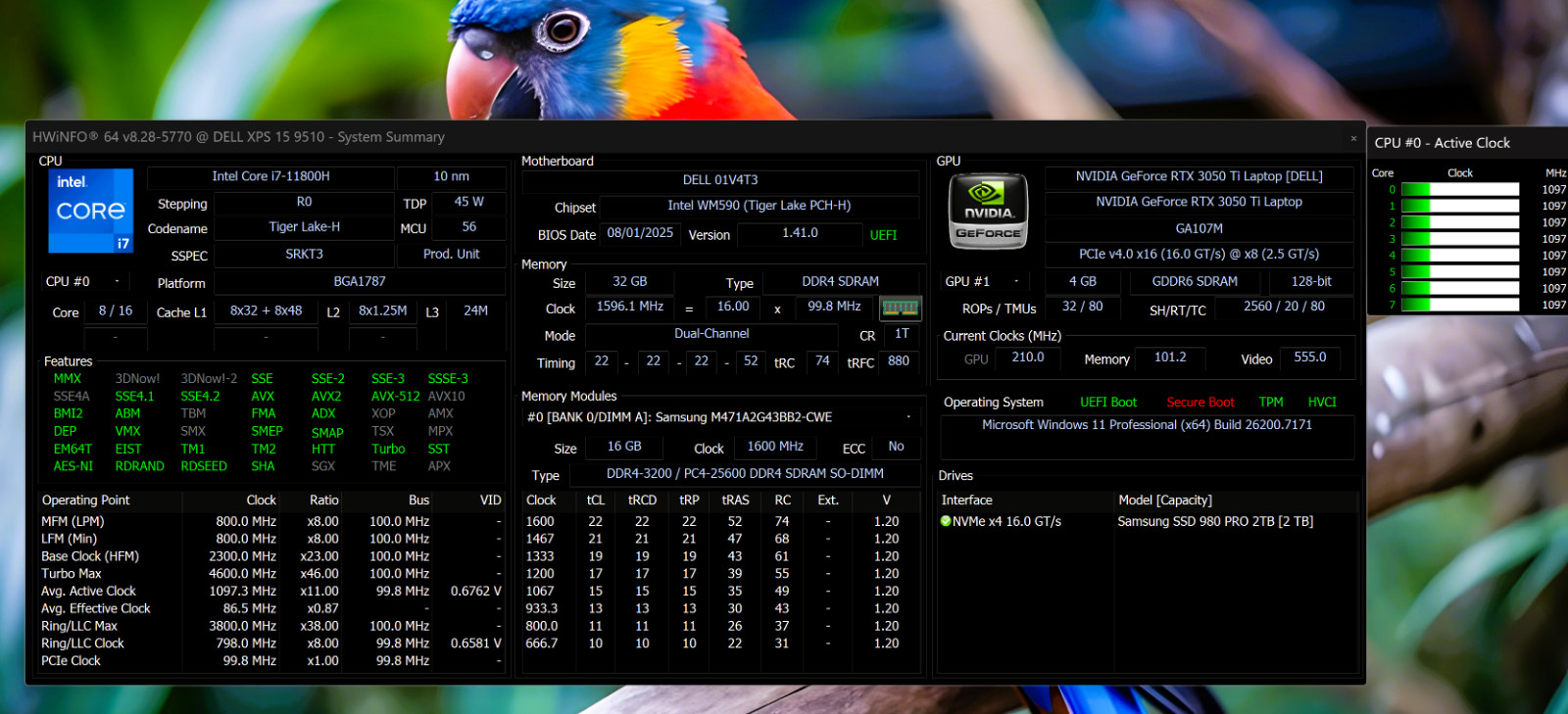1568x714 pixels.
Task: Click the UEFI Boot indicator
Action: (1108, 403)
